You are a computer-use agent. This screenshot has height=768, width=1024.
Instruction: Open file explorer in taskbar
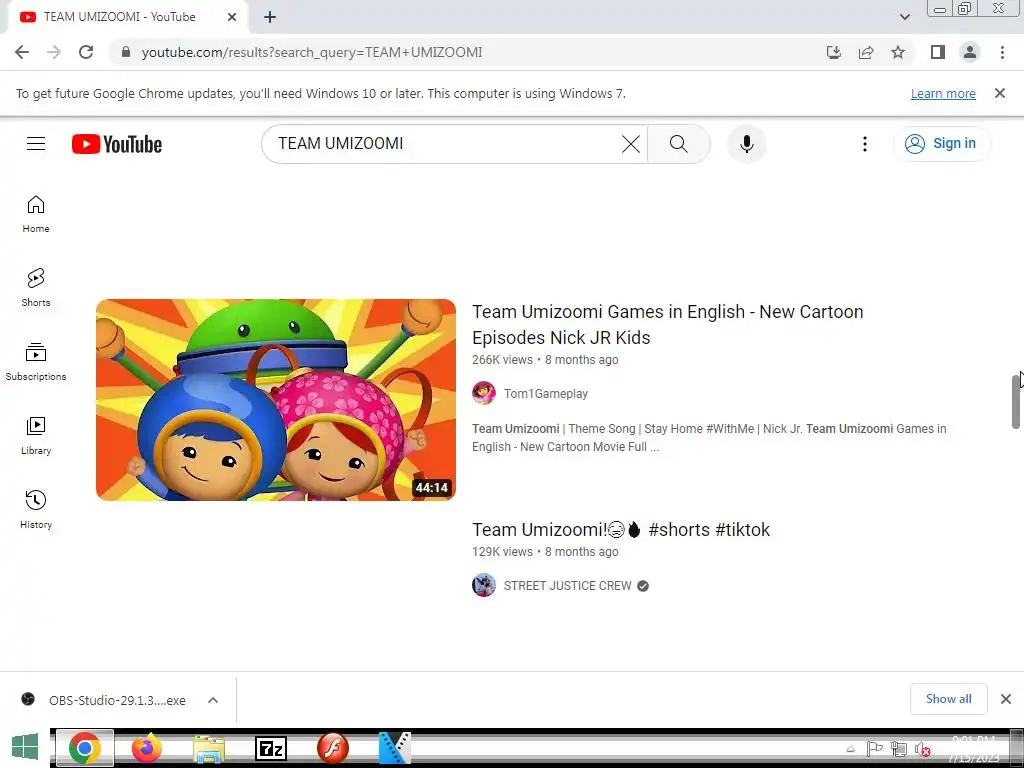pos(209,748)
